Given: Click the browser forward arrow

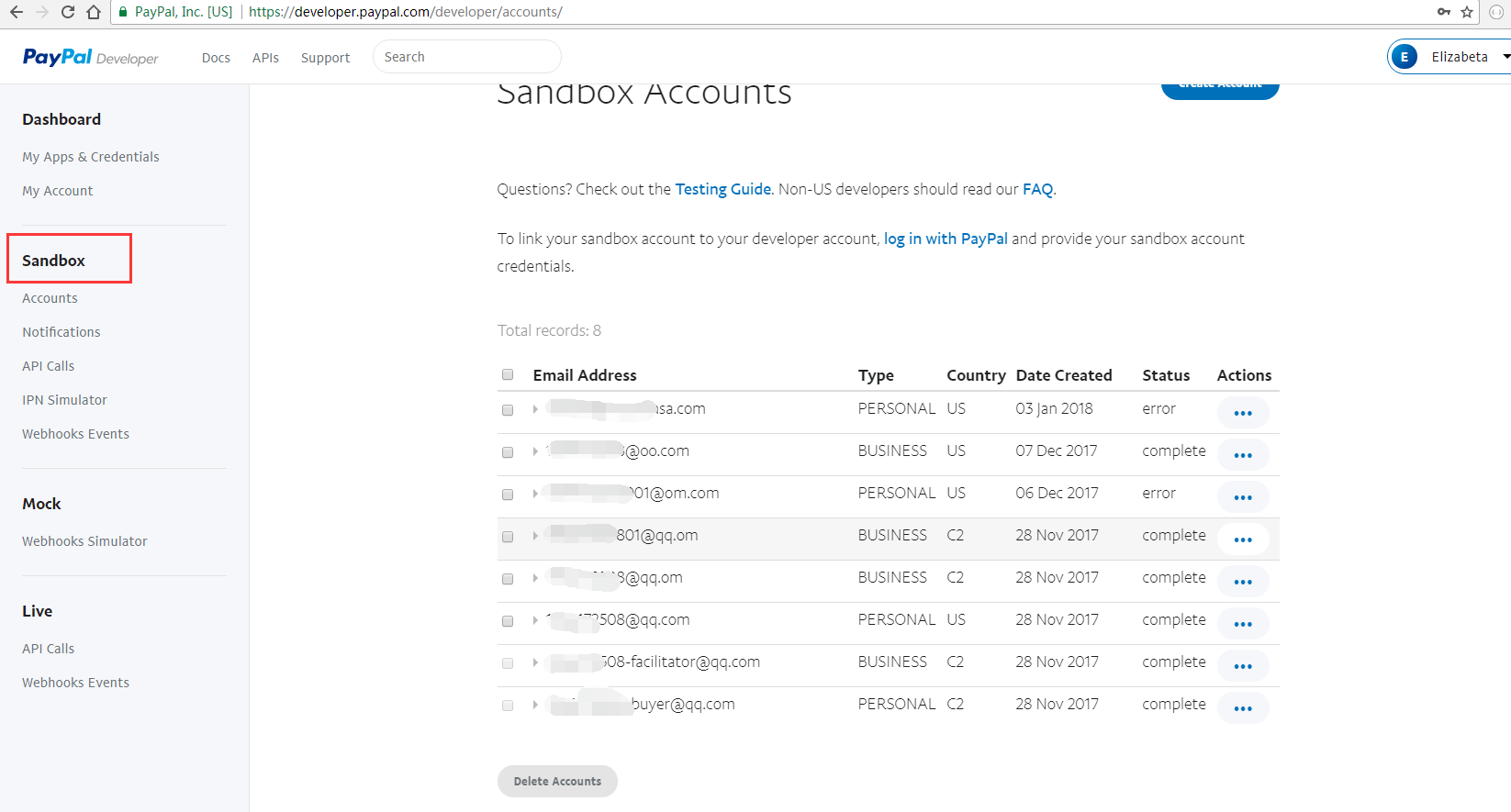Looking at the screenshot, I should [41, 12].
